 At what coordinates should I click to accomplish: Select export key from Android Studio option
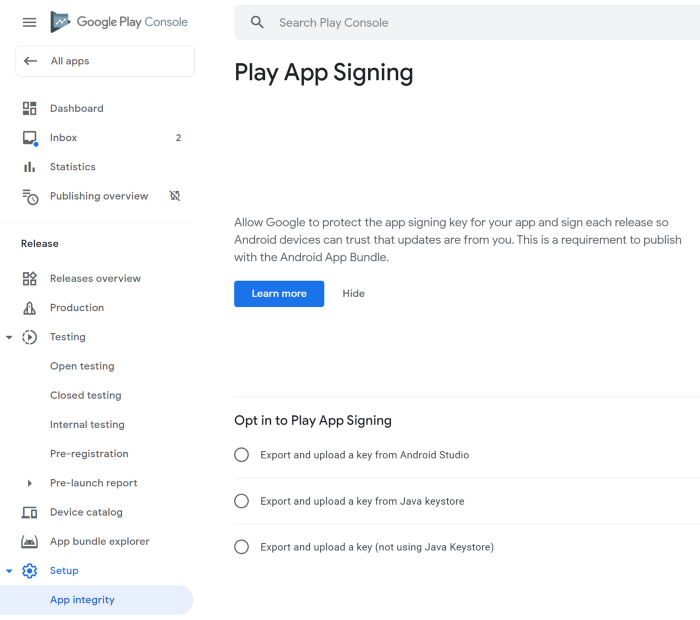click(x=242, y=455)
